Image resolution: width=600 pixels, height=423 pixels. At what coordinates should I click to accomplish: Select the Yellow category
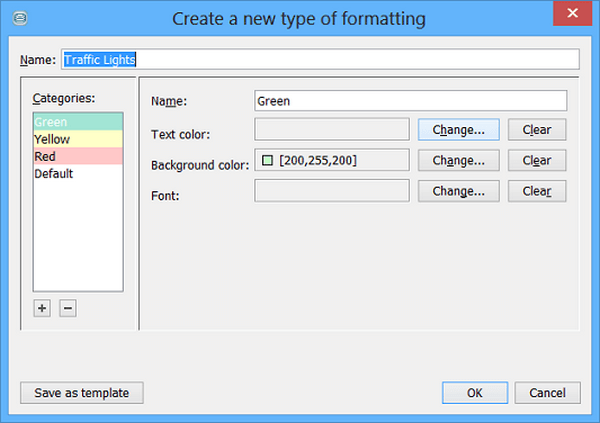[77, 140]
